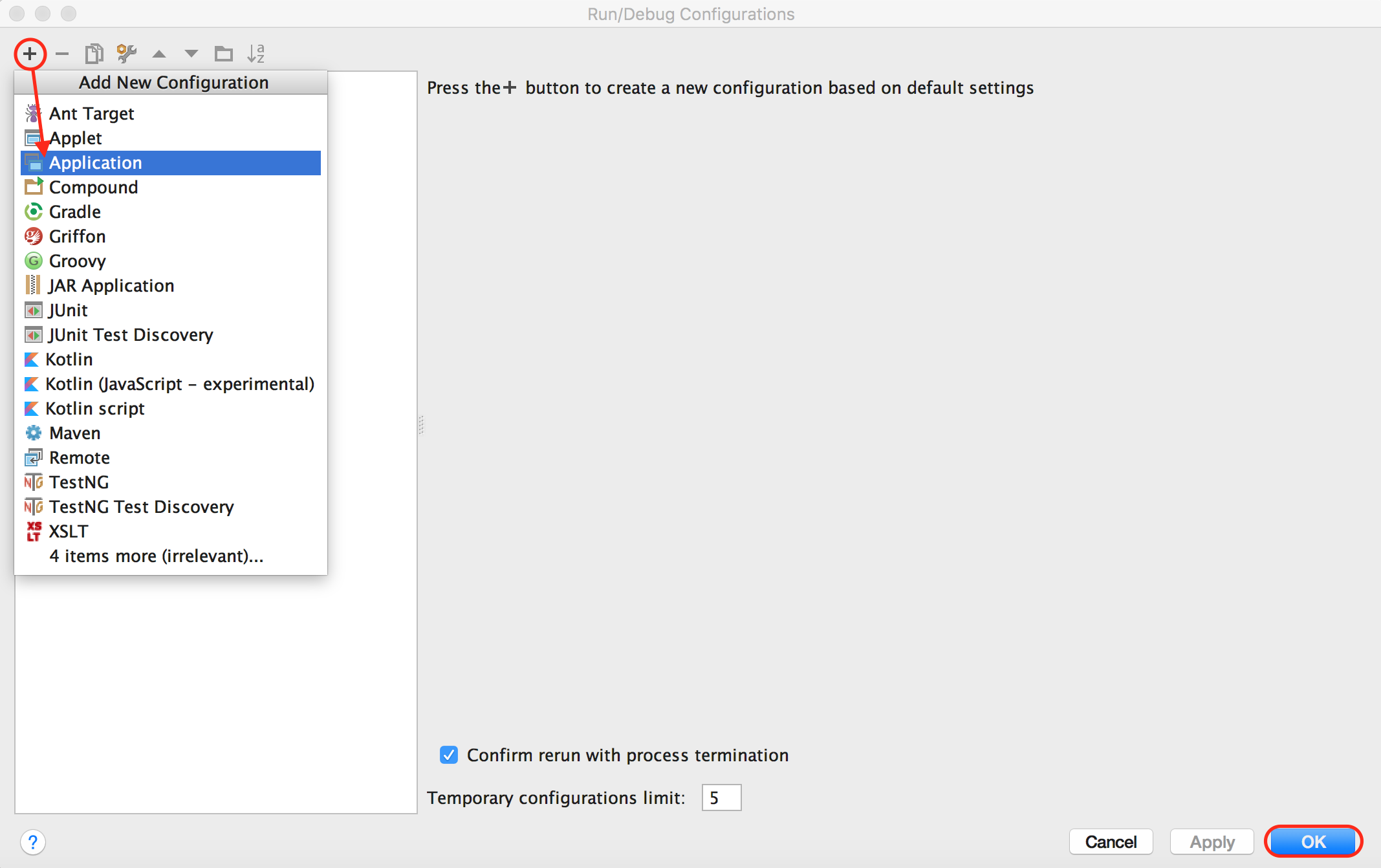Select Application from configuration list
Screen dimensions: 1381x868
pos(171,161)
